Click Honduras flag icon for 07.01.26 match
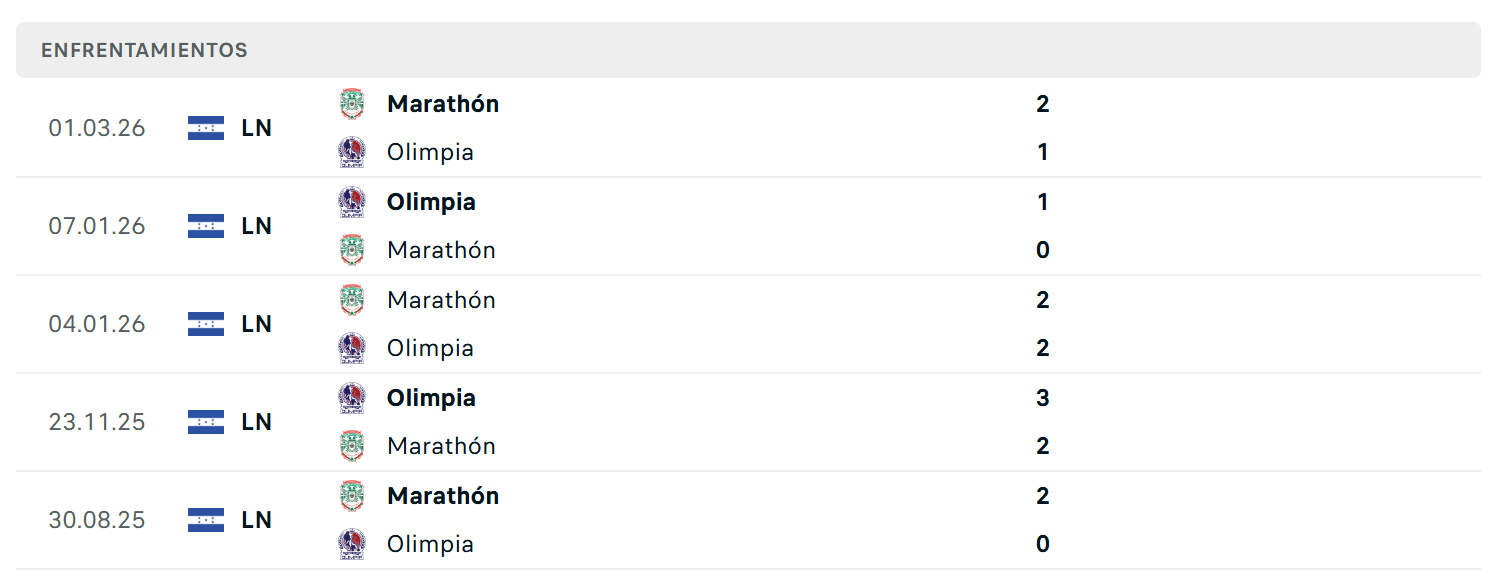 click(206, 226)
